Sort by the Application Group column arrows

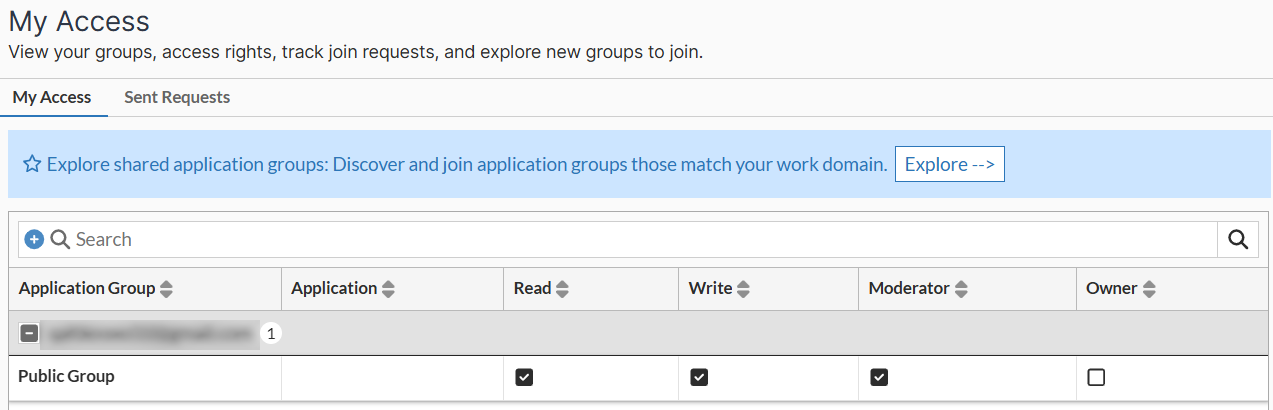(x=167, y=289)
